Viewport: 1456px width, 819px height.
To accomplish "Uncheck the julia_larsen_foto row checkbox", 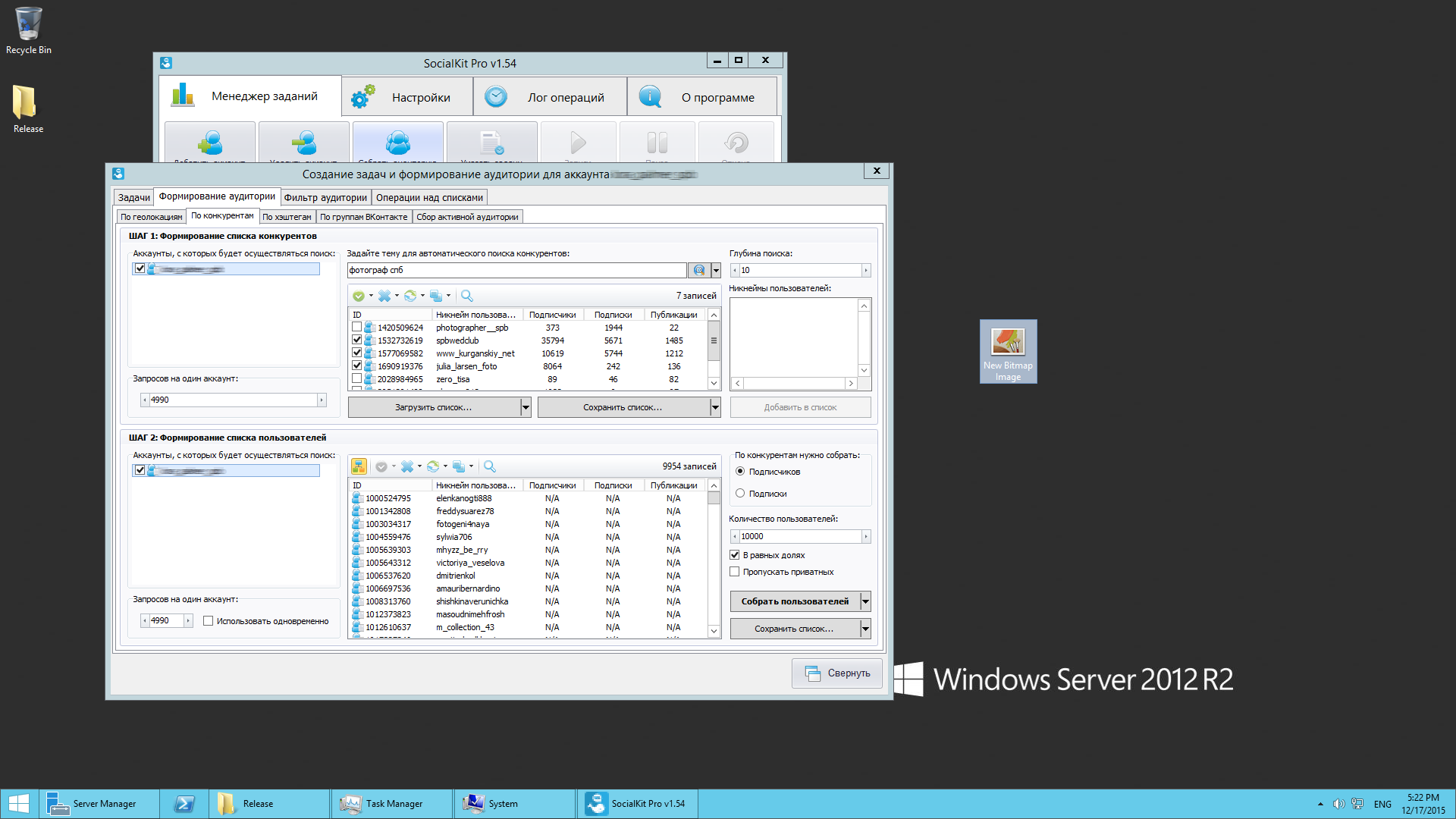I will (x=356, y=366).
